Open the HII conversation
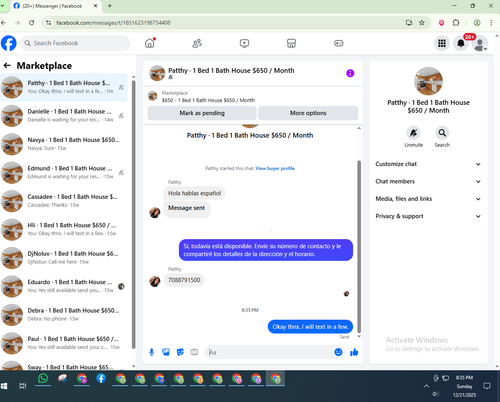500x402 pixels. click(63, 229)
